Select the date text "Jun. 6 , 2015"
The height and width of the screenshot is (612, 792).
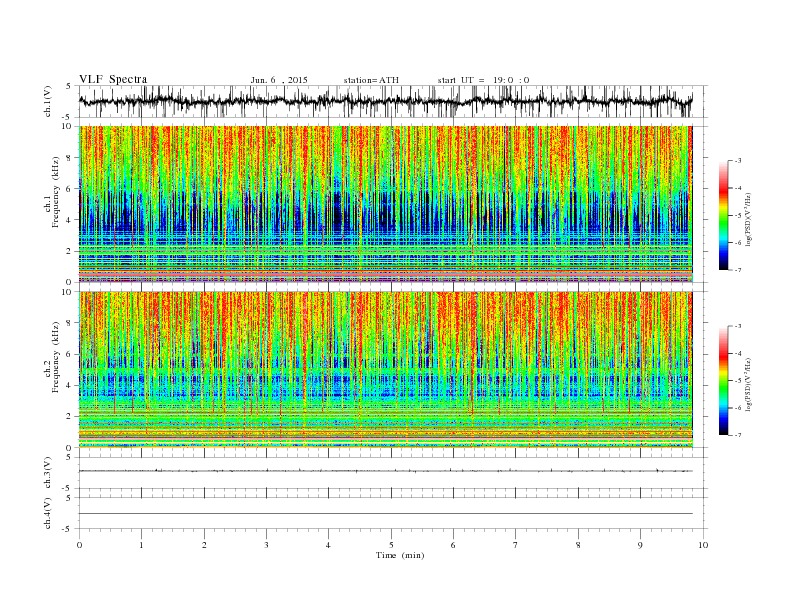[x=279, y=80]
